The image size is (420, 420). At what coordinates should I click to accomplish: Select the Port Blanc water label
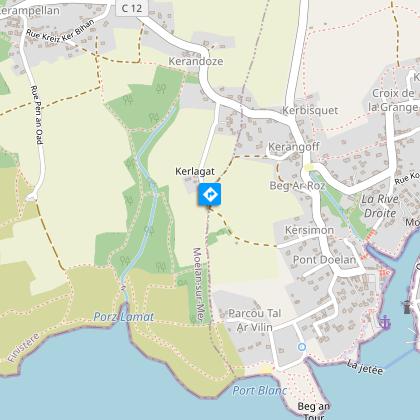(x=260, y=390)
